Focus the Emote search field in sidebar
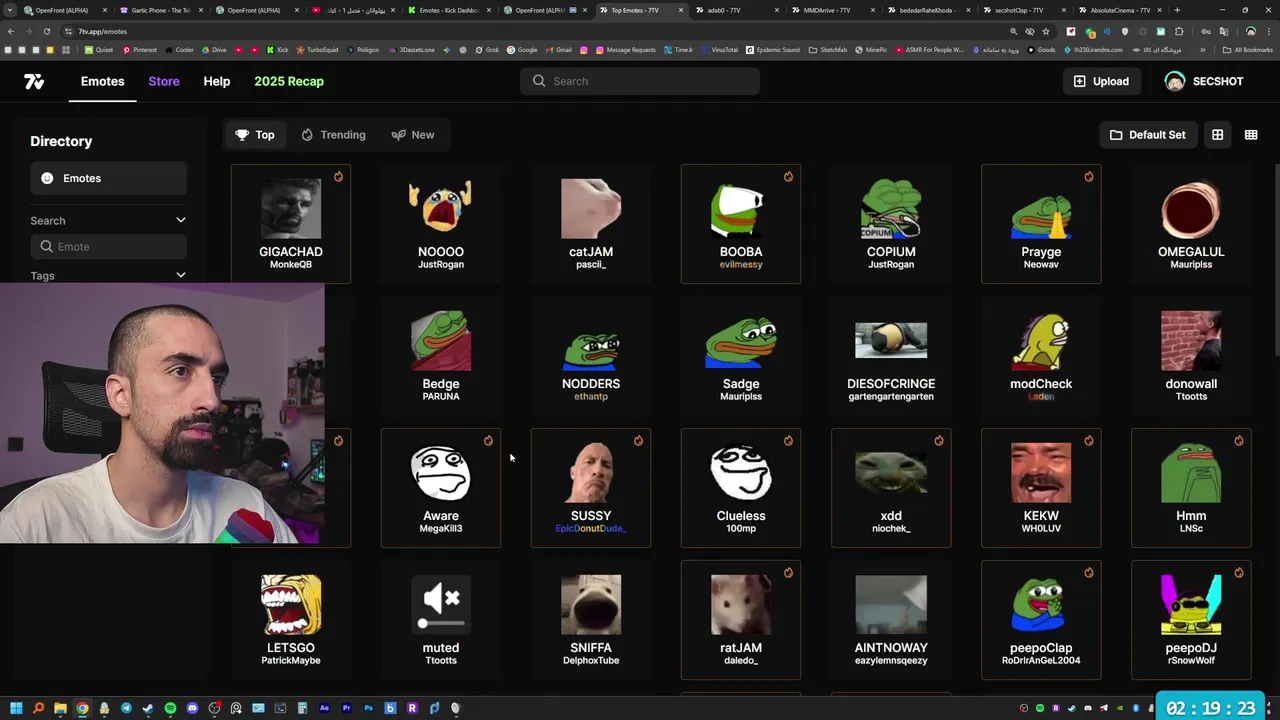This screenshot has height=720, width=1280. point(108,246)
